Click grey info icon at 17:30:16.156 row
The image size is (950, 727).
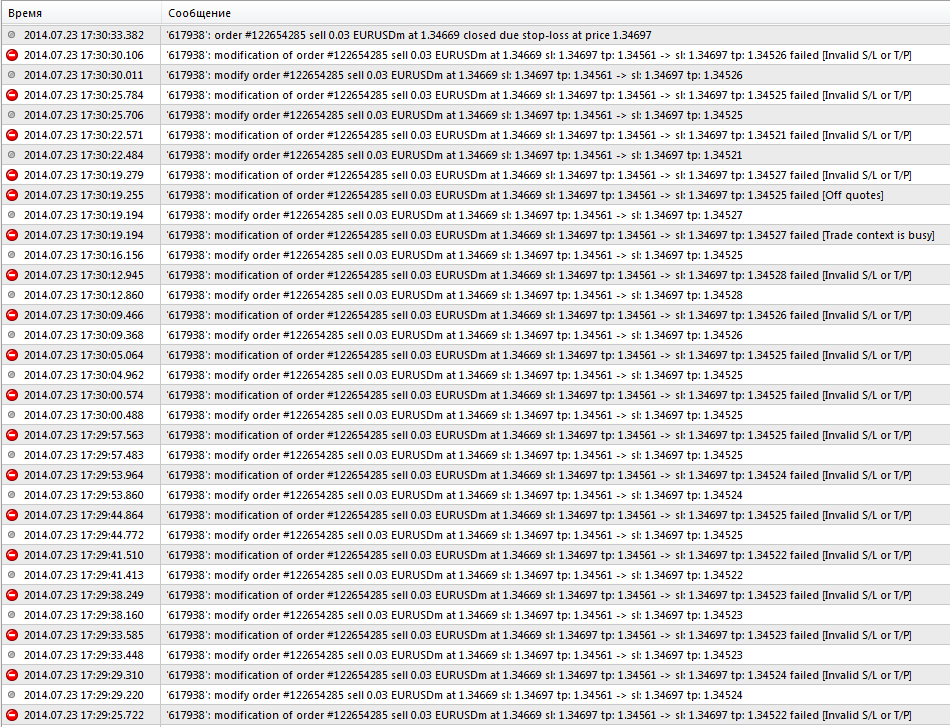pyautogui.click(x=12, y=255)
